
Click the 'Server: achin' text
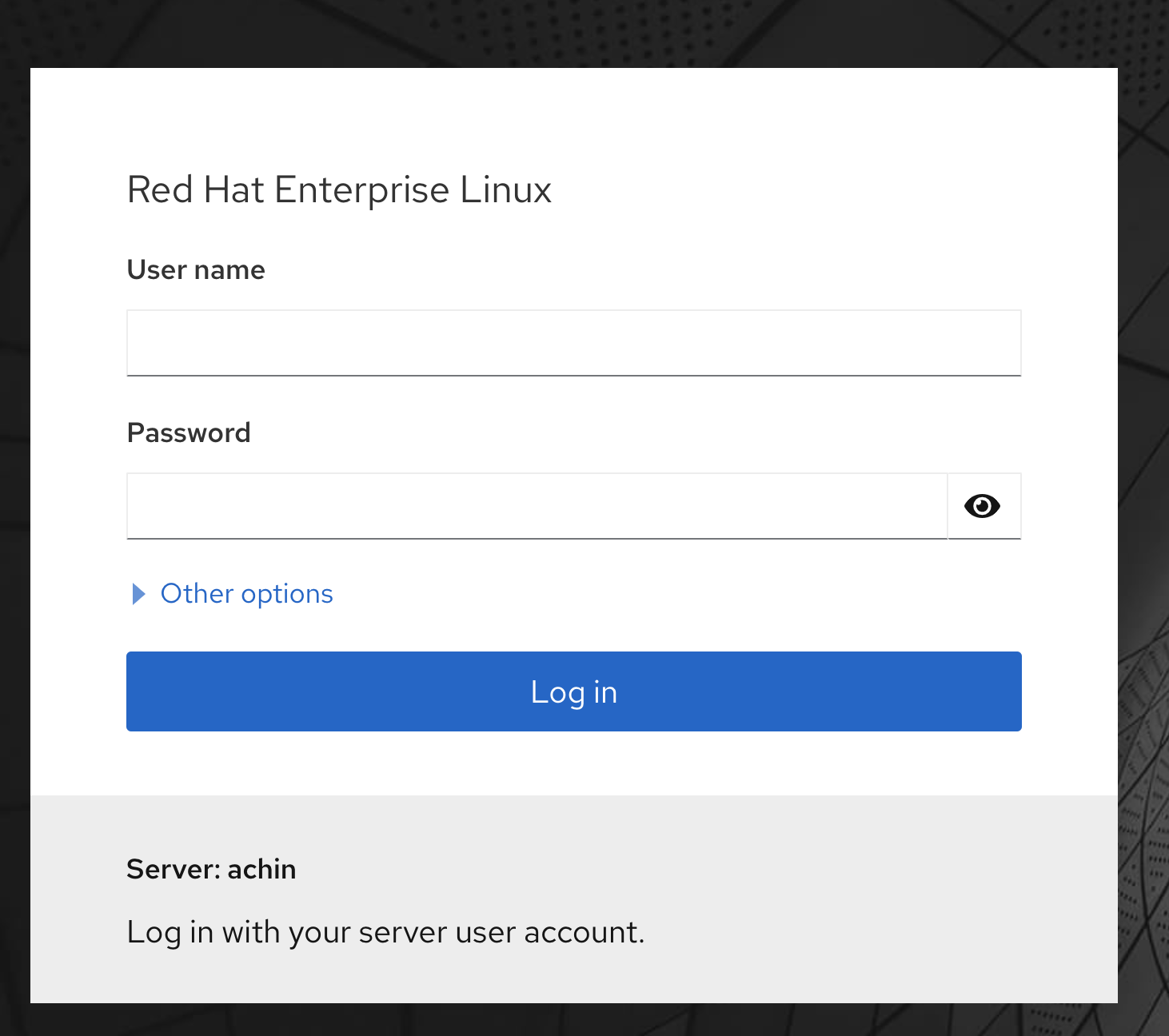click(211, 869)
